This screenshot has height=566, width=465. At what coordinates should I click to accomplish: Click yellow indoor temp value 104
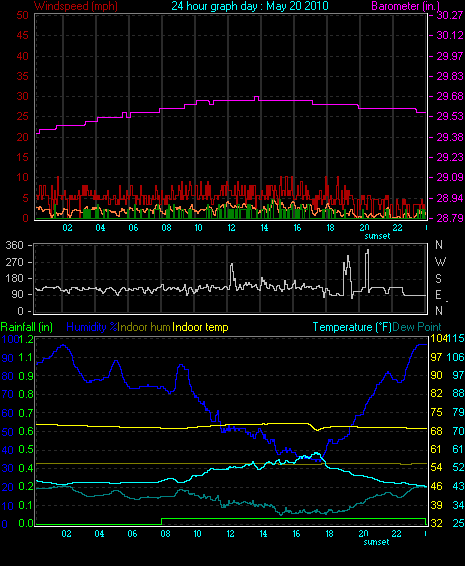click(x=438, y=339)
